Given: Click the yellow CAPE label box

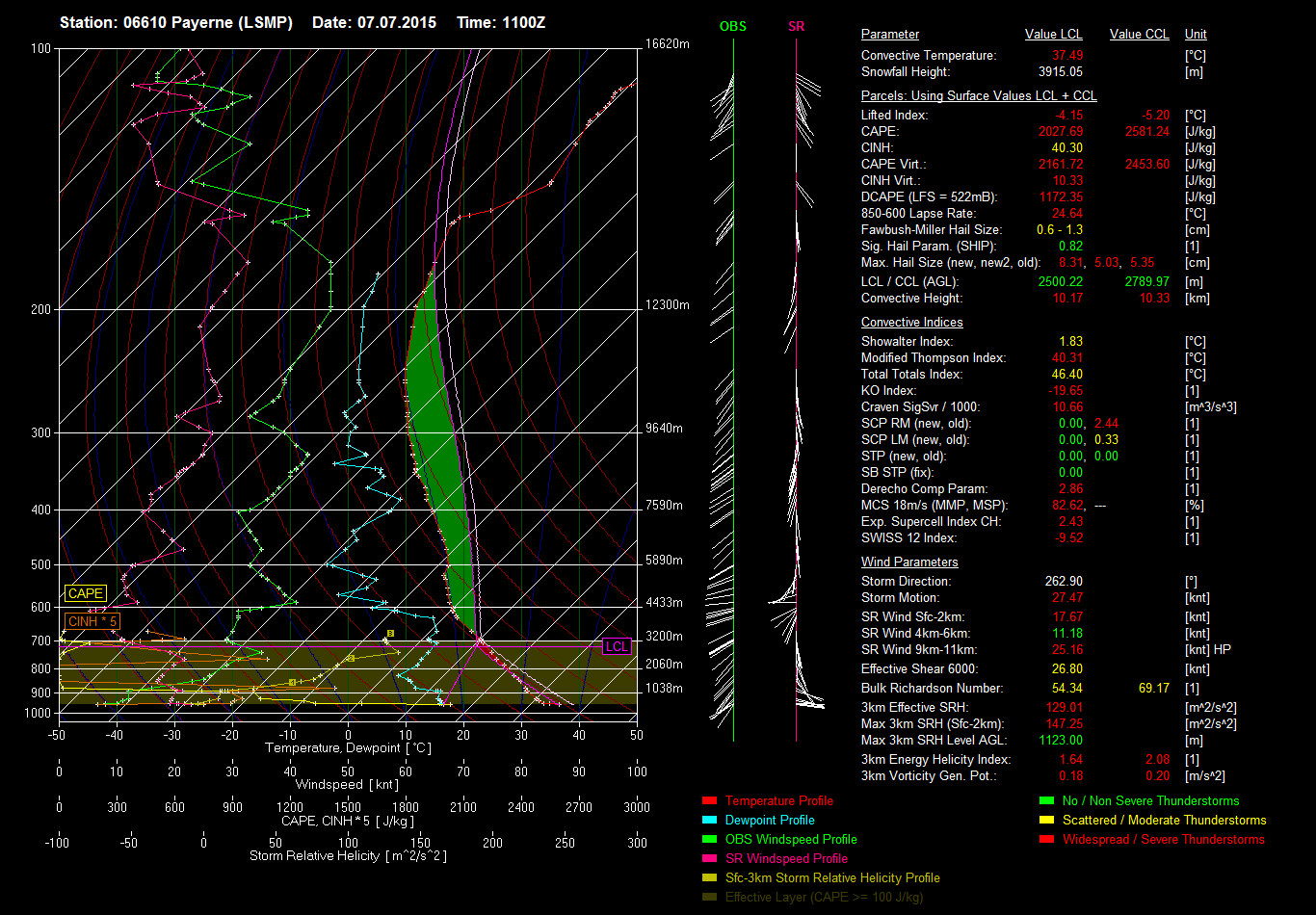Looking at the screenshot, I should pos(86,594).
